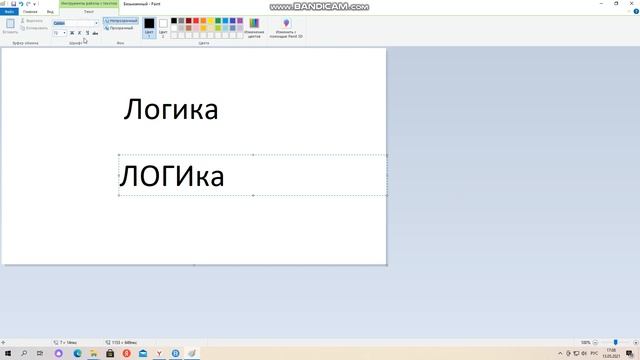Click the taskbar clock and date
Viewport: 640px width, 360px height.
click(611, 353)
